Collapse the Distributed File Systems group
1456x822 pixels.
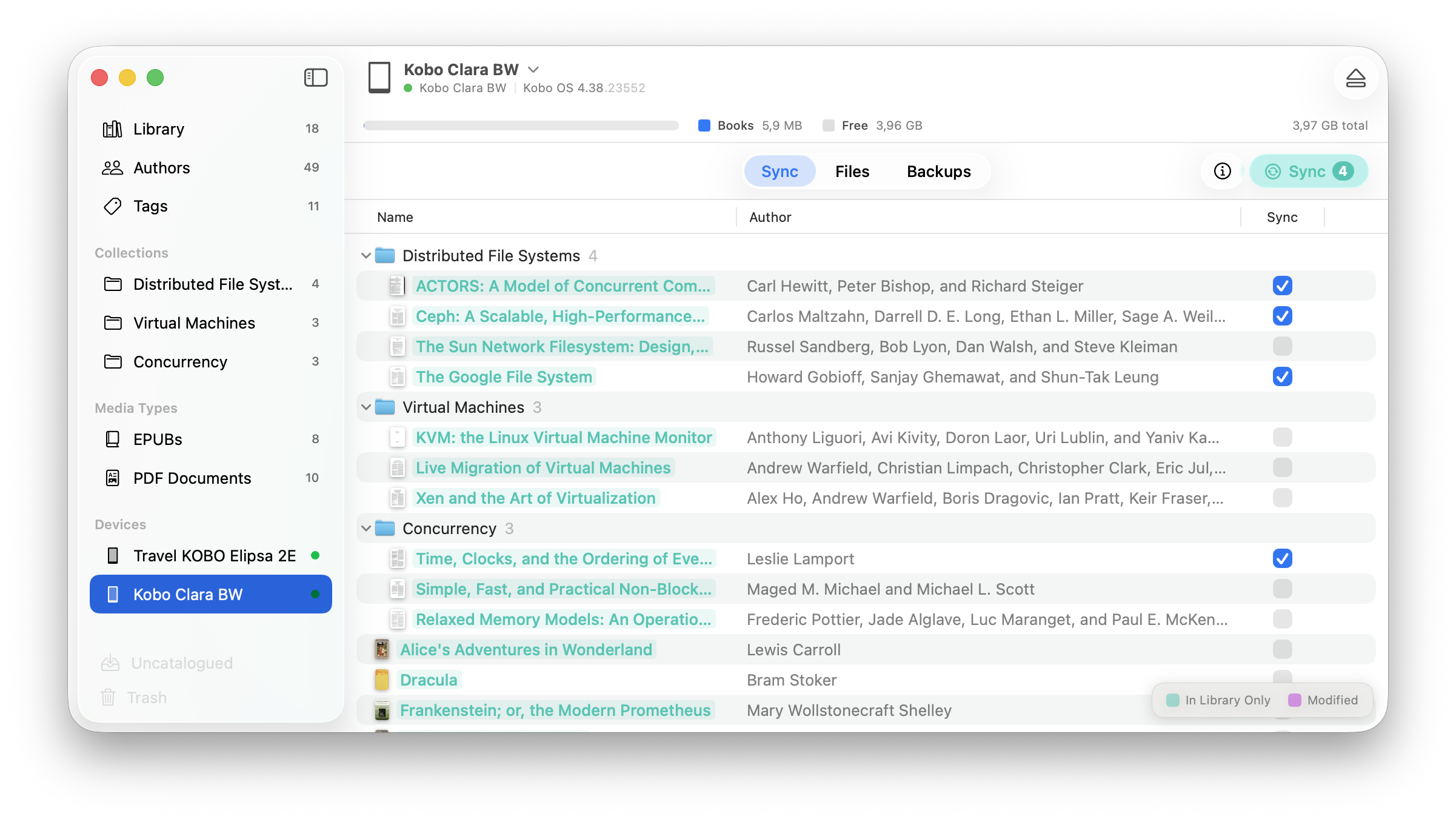[x=366, y=256]
